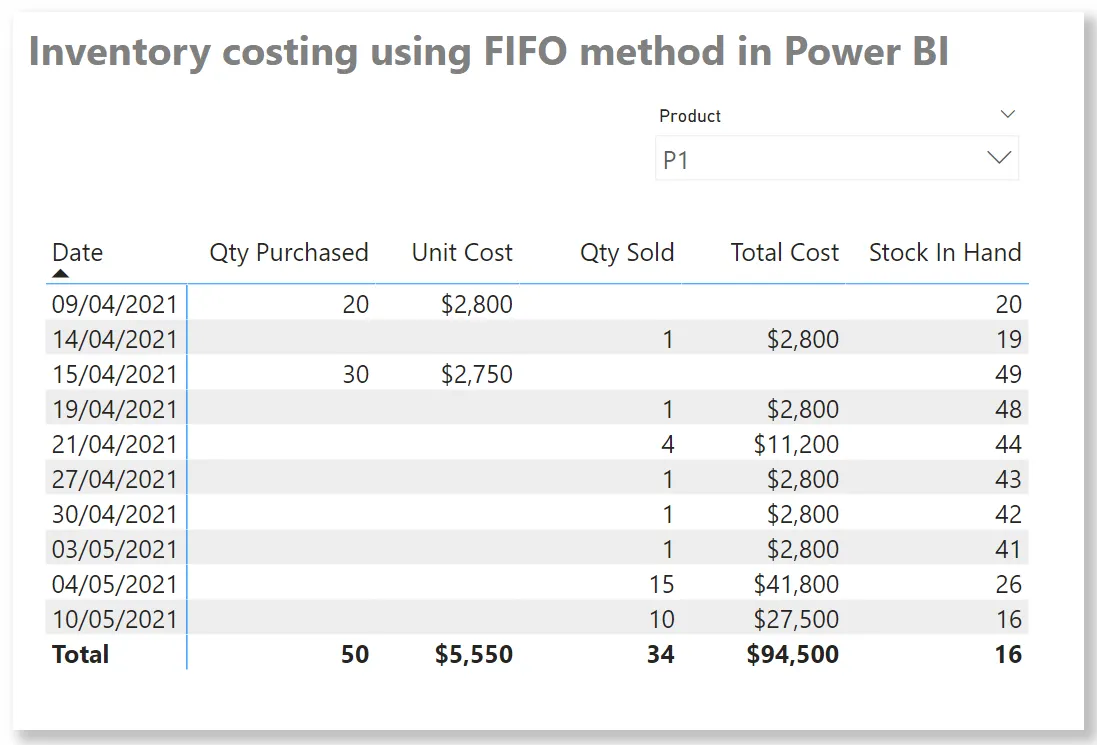Select the Product slicer label
Image resolution: width=1097 pixels, height=745 pixels.
690,116
